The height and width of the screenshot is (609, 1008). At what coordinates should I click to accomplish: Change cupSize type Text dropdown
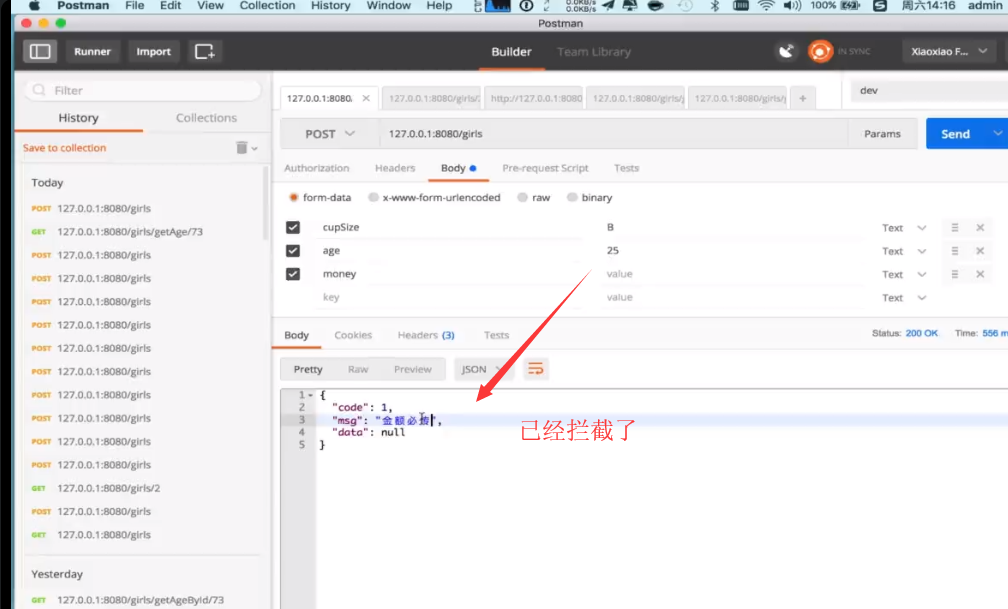click(904, 228)
